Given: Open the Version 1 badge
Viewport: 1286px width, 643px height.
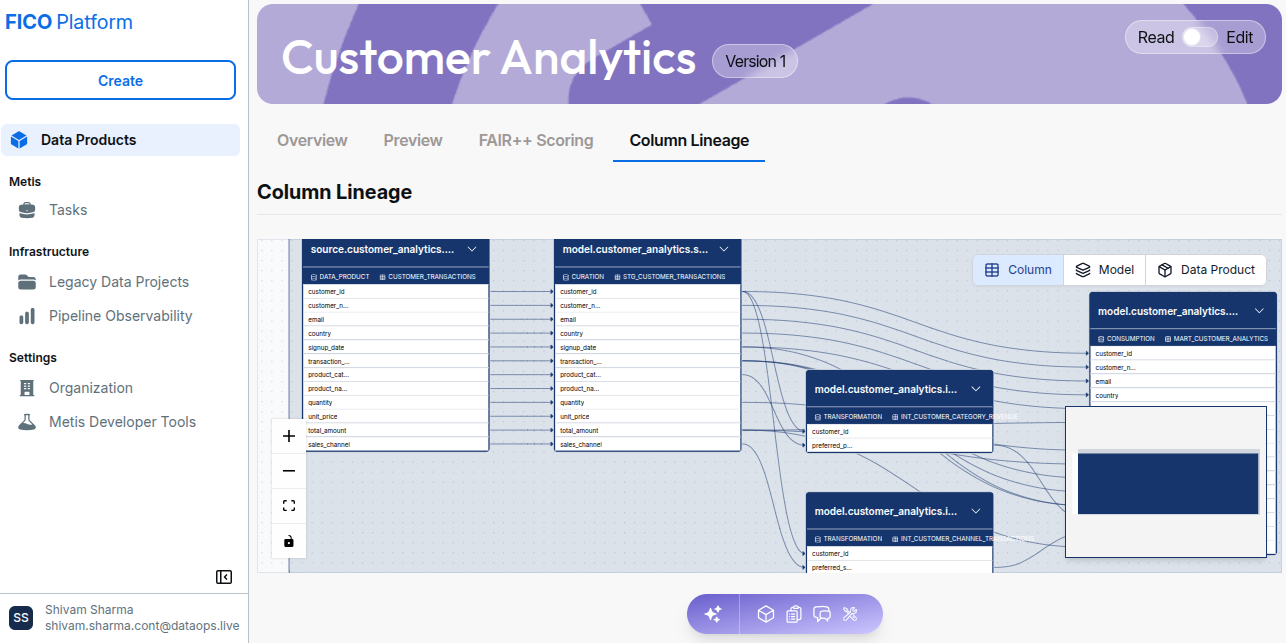Looking at the screenshot, I should (x=755, y=61).
